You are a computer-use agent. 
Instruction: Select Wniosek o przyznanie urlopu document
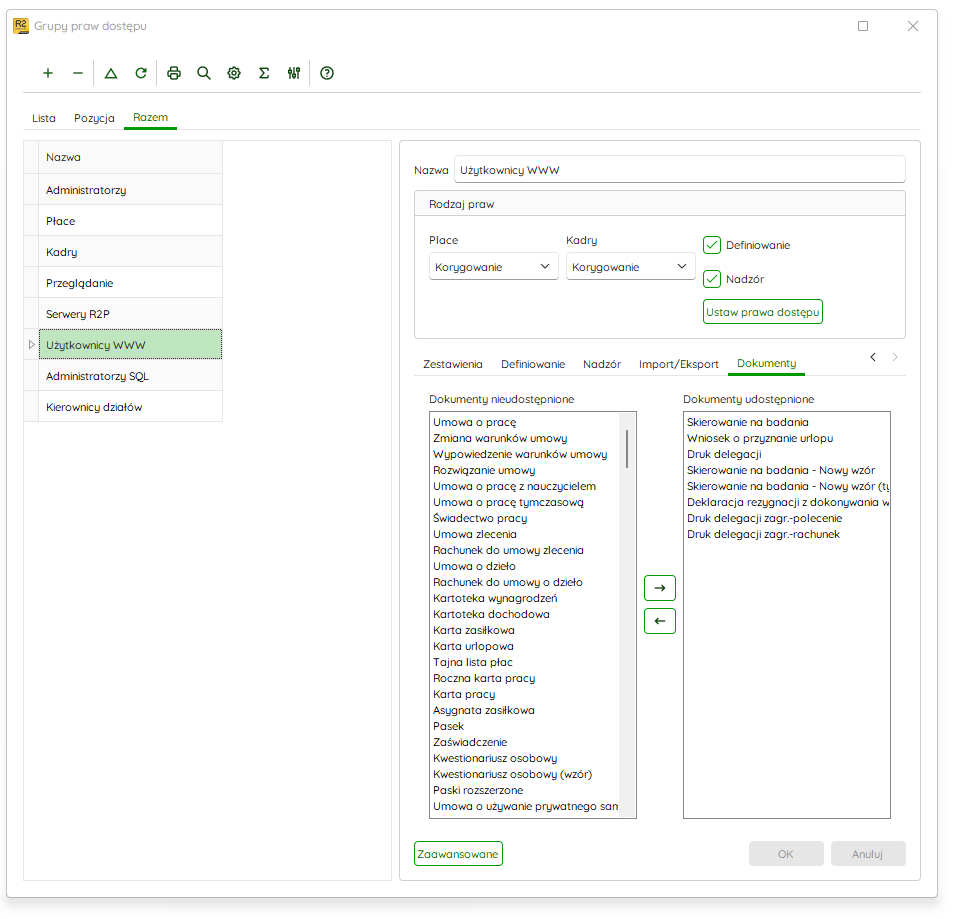(x=760, y=438)
